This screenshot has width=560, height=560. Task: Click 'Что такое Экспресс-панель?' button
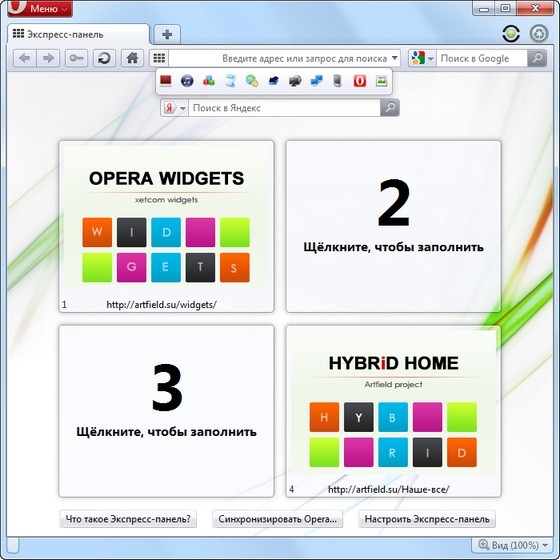tap(128, 519)
